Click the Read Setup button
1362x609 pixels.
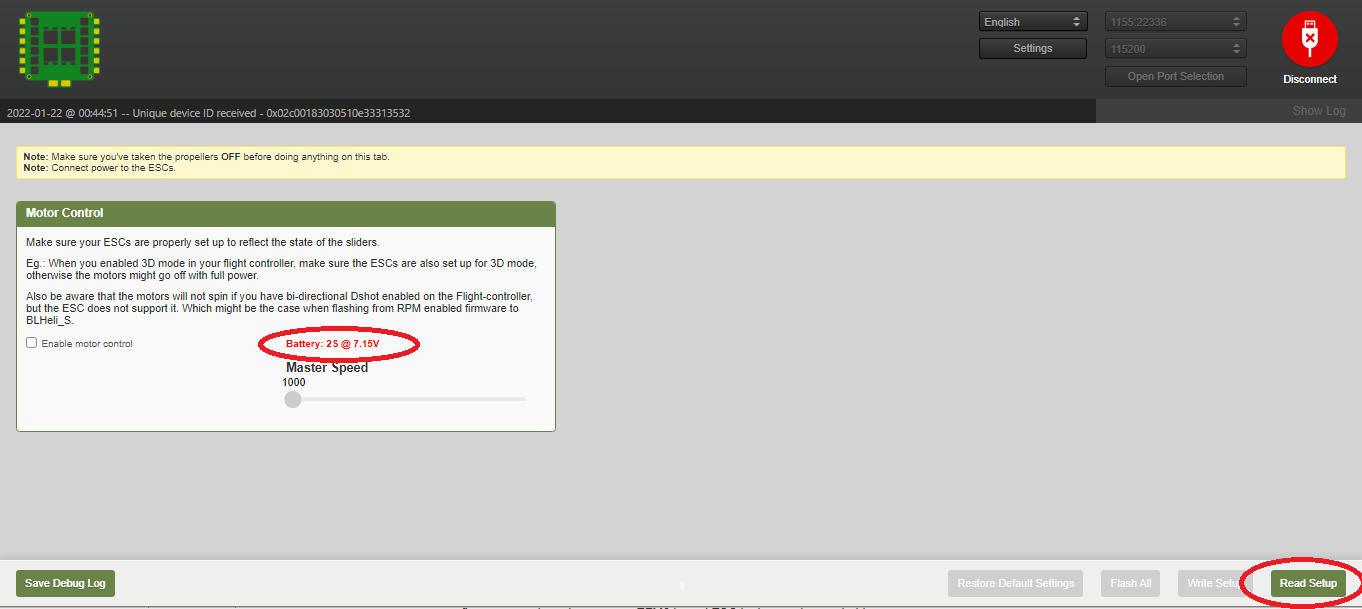(1308, 583)
